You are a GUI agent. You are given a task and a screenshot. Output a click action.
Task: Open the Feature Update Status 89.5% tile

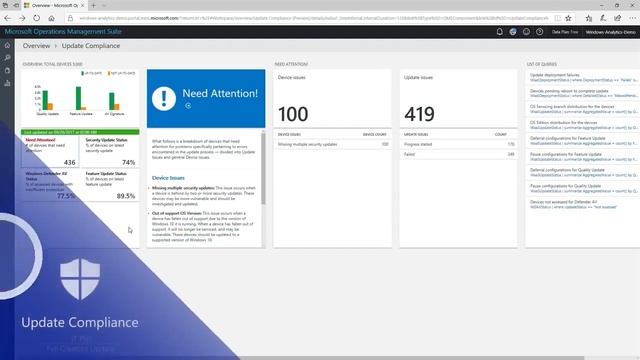pyautogui.click(x=110, y=185)
